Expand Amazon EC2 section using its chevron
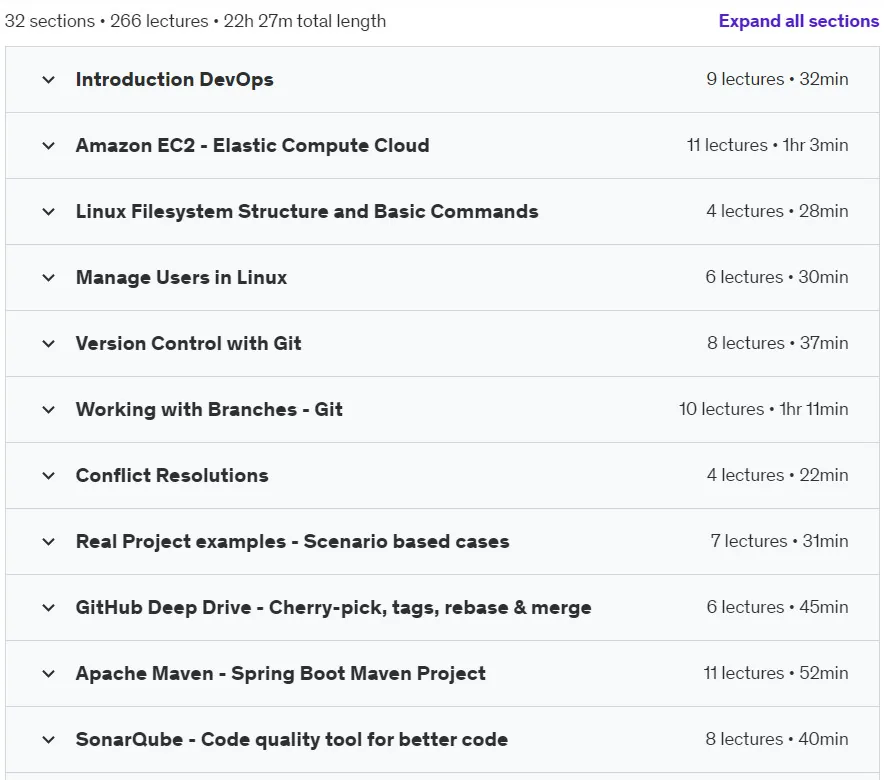 [48, 145]
